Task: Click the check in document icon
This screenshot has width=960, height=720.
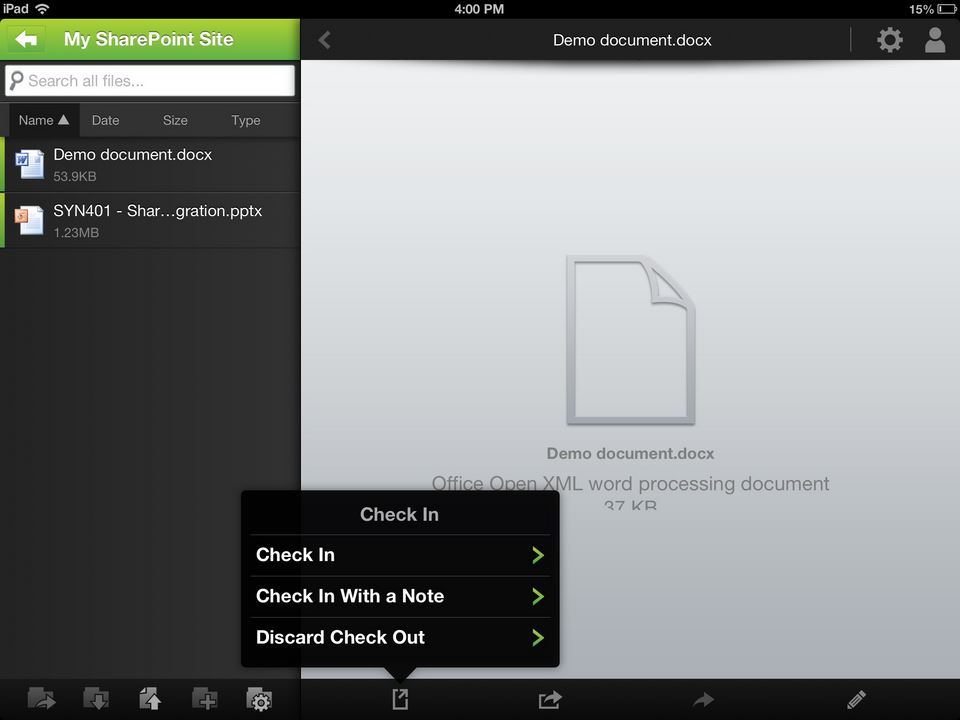Action: click(x=400, y=699)
